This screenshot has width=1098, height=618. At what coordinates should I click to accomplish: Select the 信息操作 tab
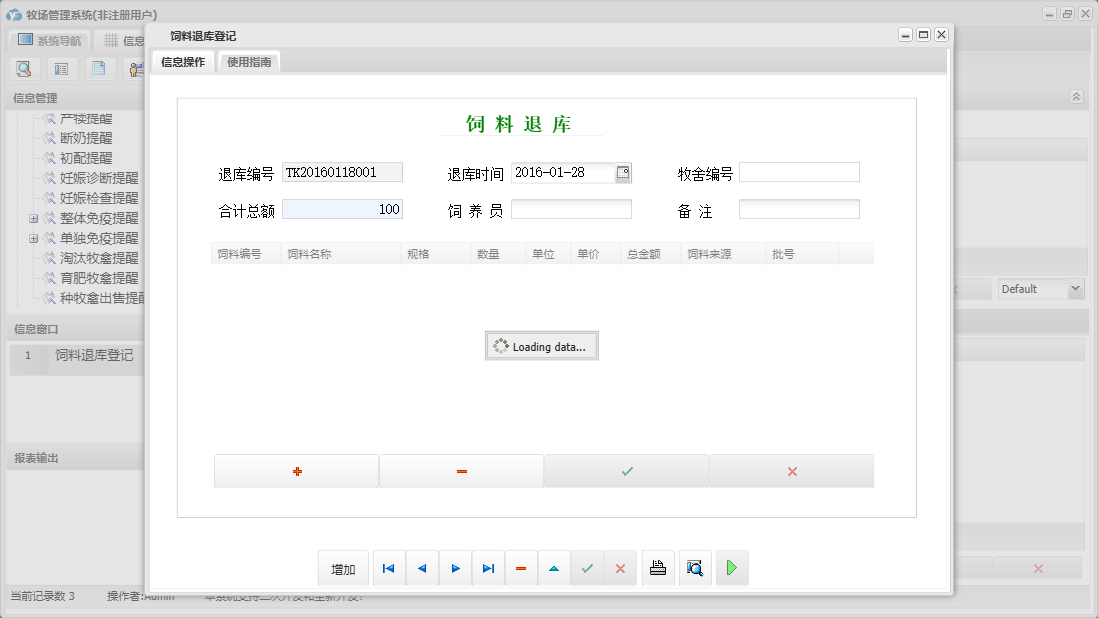pyautogui.click(x=183, y=62)
